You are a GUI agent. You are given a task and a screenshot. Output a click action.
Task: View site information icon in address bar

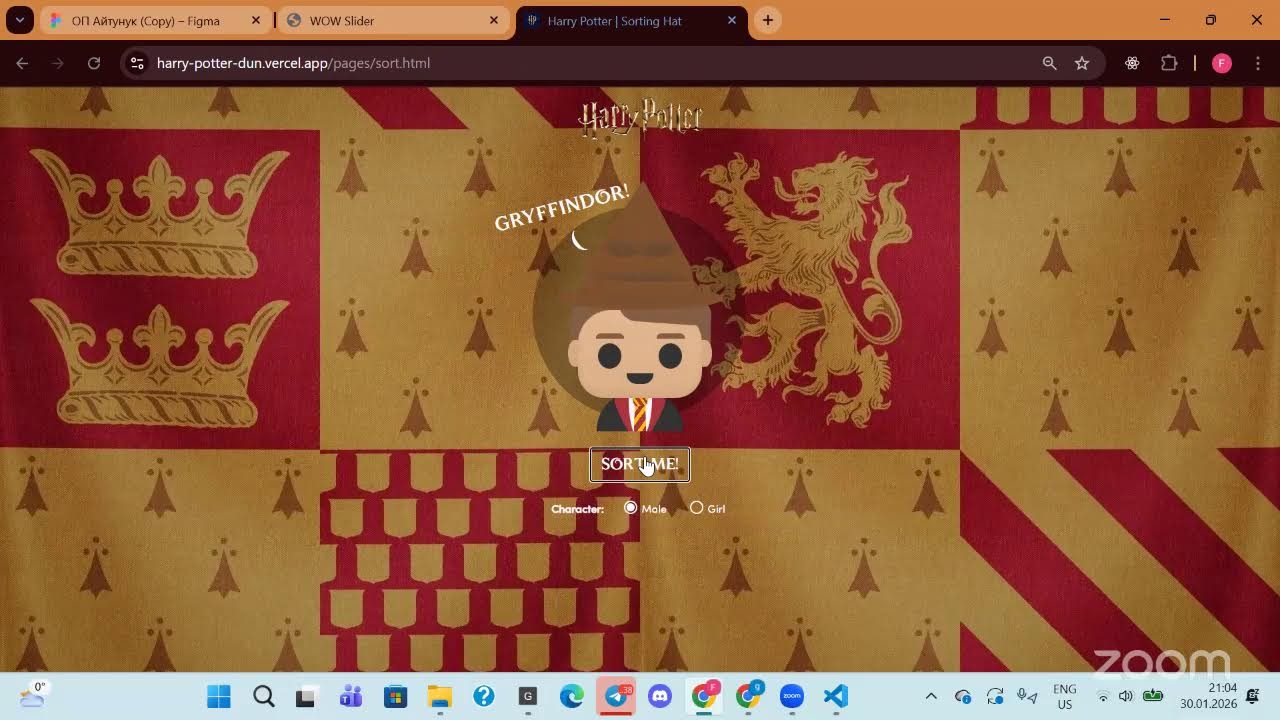[x=138, y=63]
